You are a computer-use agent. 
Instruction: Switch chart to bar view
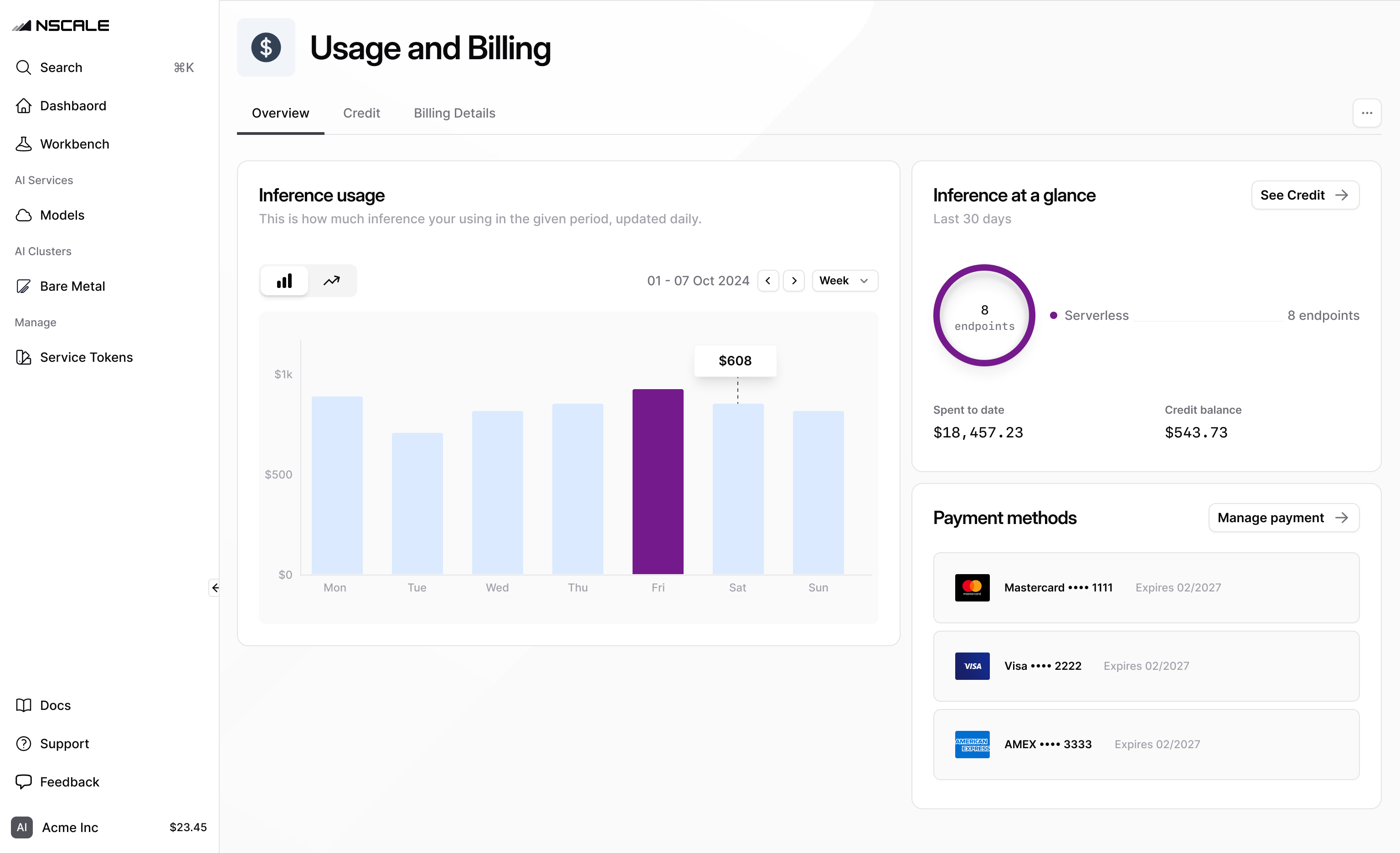point(284,281)
